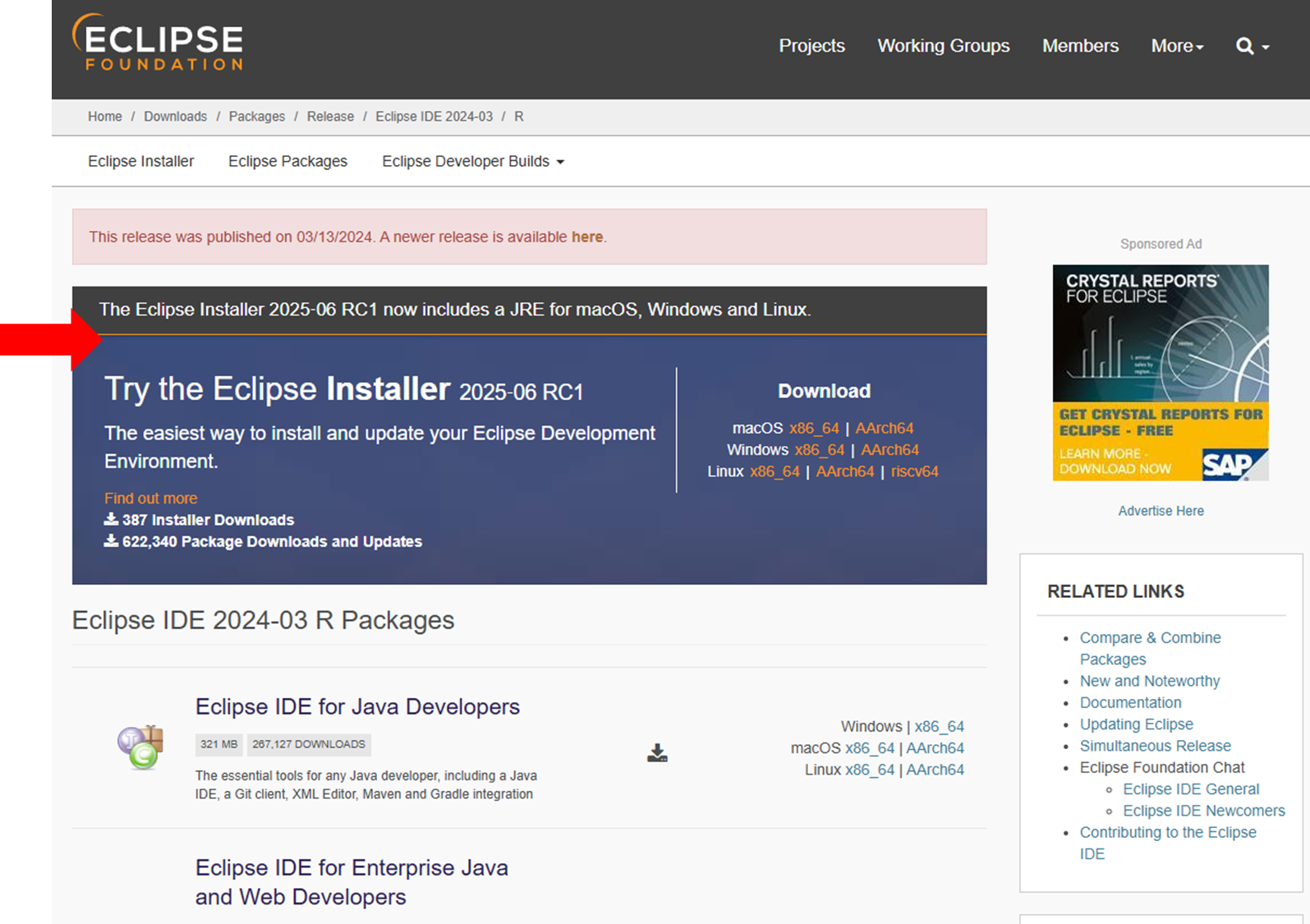Screen dimensions: 1310x924
Task: Open the Members menu item
Action: click(x=1080, y=46)
